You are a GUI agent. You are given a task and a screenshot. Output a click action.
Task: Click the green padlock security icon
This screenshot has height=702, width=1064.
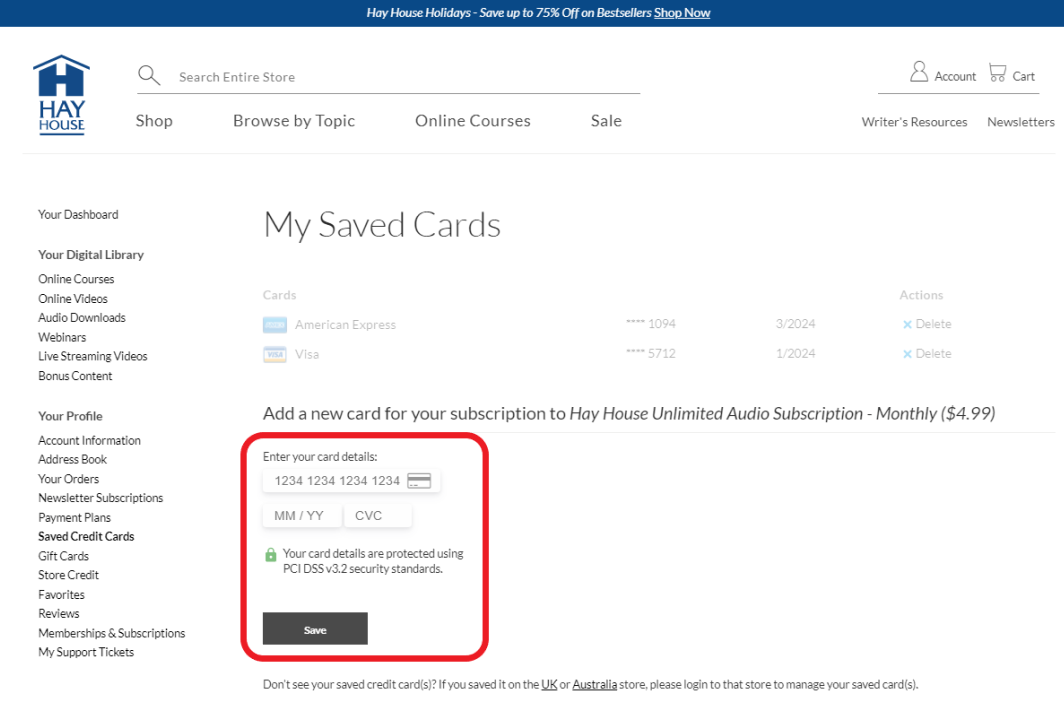(271, 555)
